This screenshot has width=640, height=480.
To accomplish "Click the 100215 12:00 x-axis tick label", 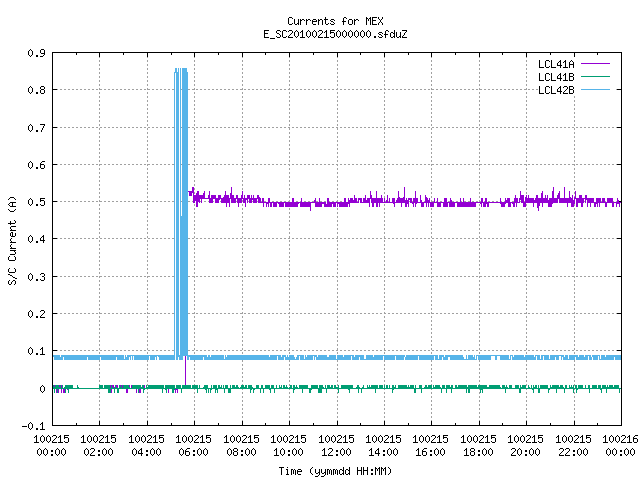I will click(336, 446).
